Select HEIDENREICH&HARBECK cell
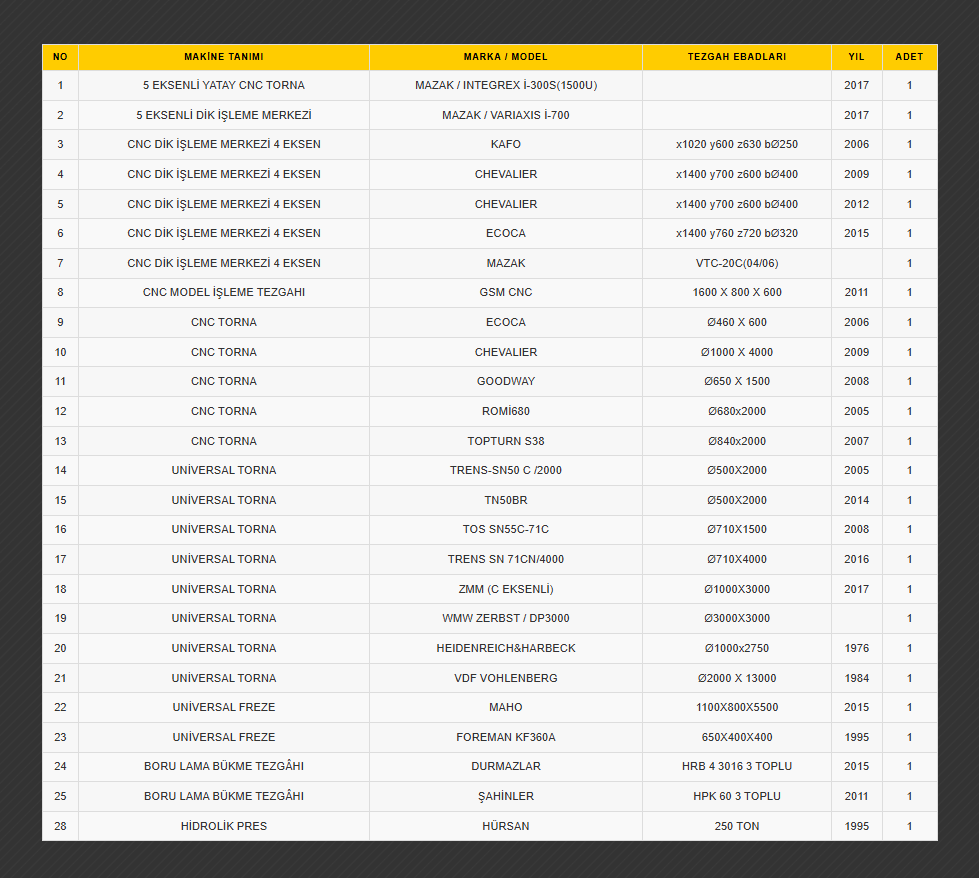This screenshot has width=979, height=878. click(506, 648)
